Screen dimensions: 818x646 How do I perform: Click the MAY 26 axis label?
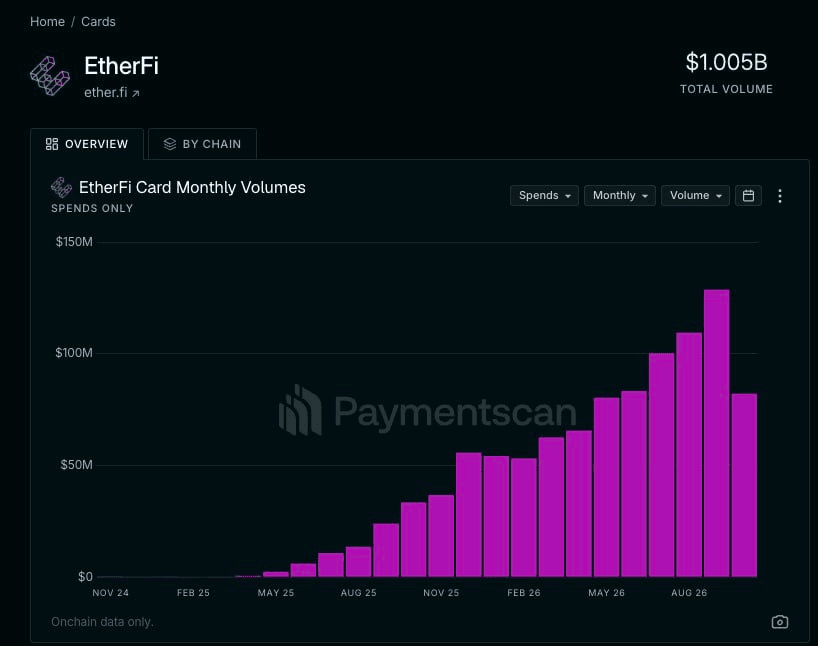click(x=606, y=593)
